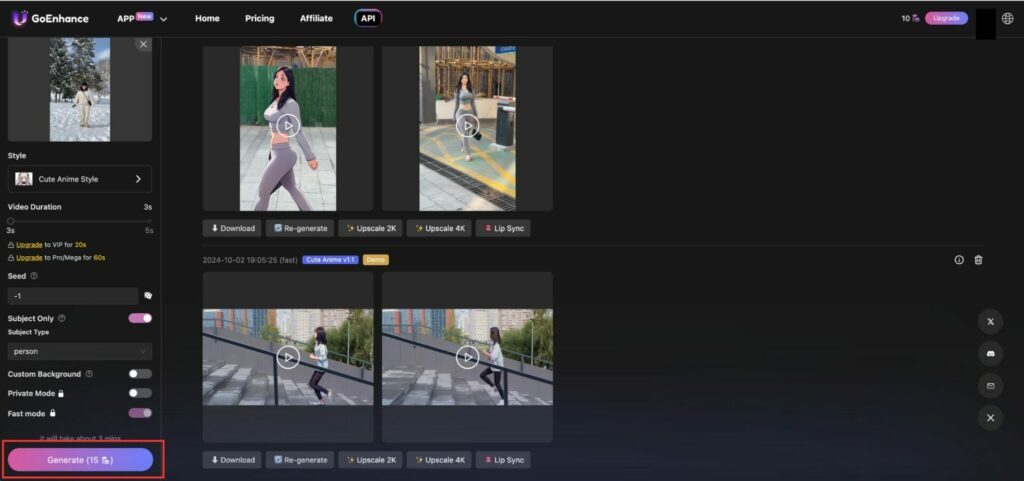Screen dimensions: 1024x481
Task: Open the X (Twitter) share icon
Action: 990,322
